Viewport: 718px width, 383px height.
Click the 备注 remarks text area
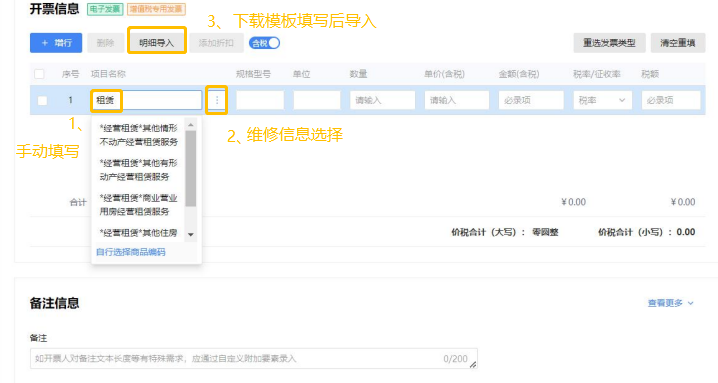click(x=254, y=359)
